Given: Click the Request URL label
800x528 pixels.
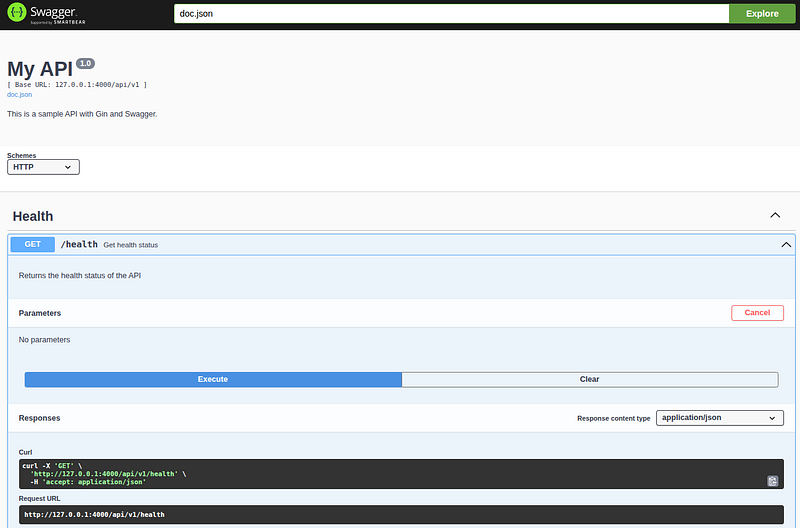Looking at the screenshot, I should (x=39, y=498).
